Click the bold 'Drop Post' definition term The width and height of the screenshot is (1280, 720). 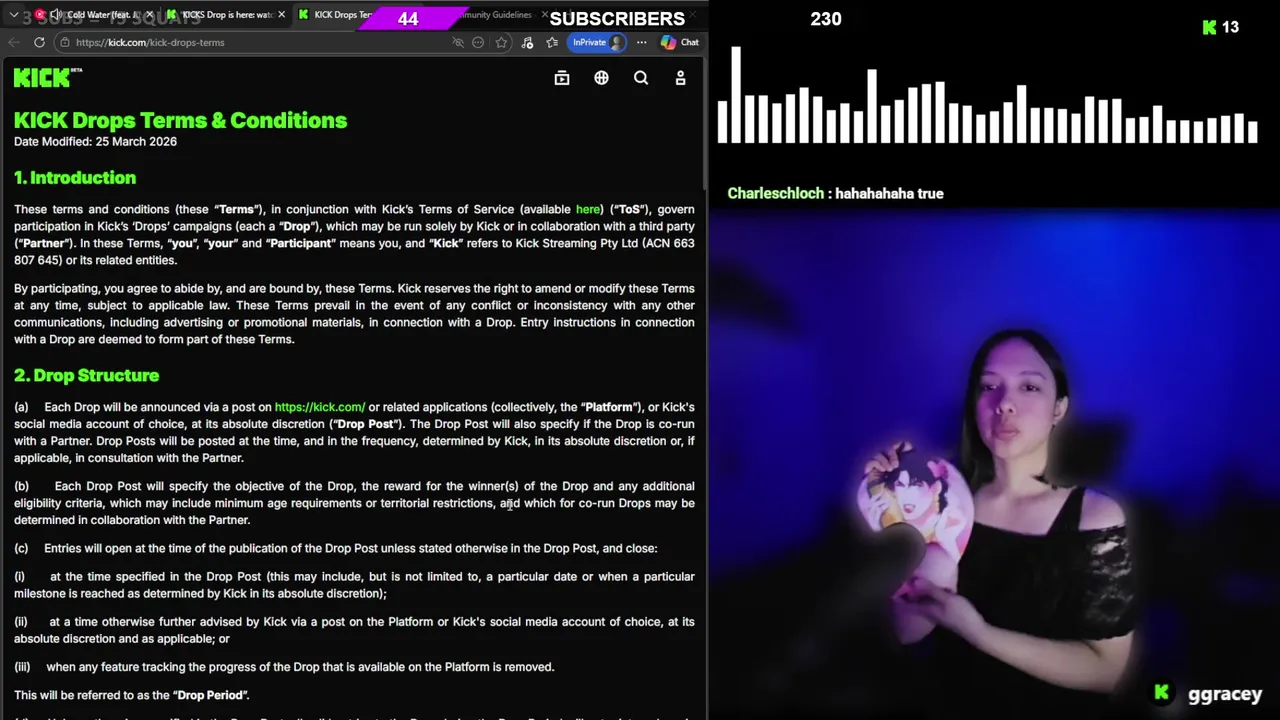(366, 424)
